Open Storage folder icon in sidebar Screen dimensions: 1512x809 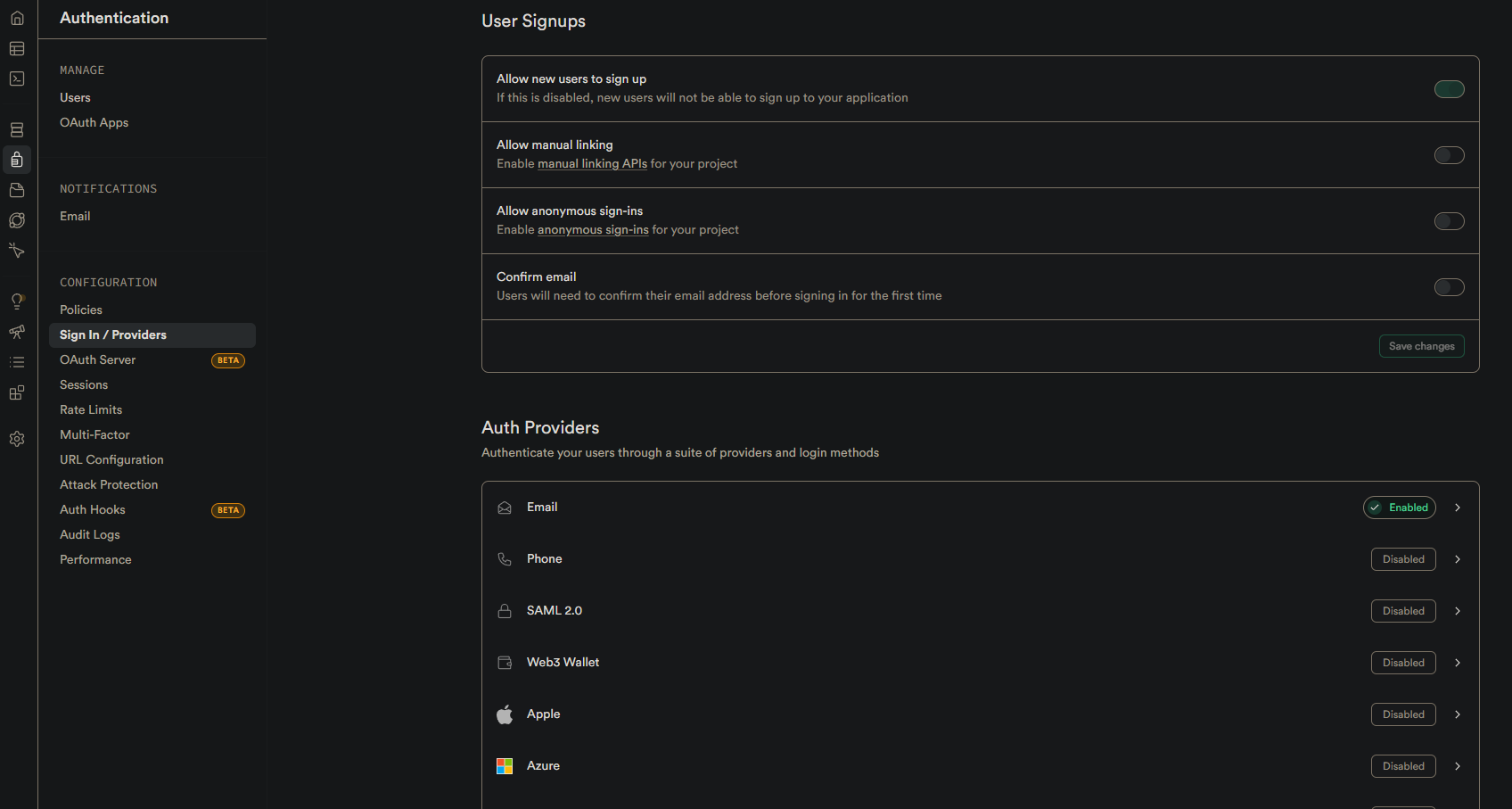coord(17,190)
